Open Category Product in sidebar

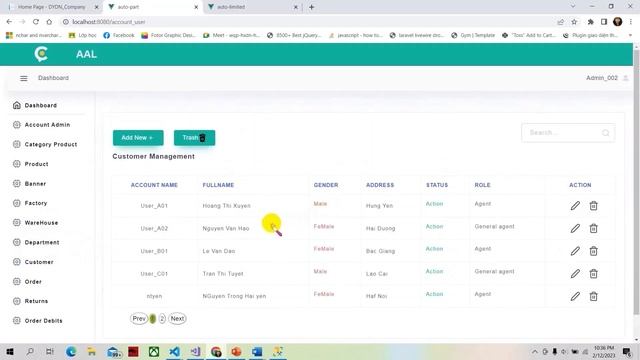51,144
